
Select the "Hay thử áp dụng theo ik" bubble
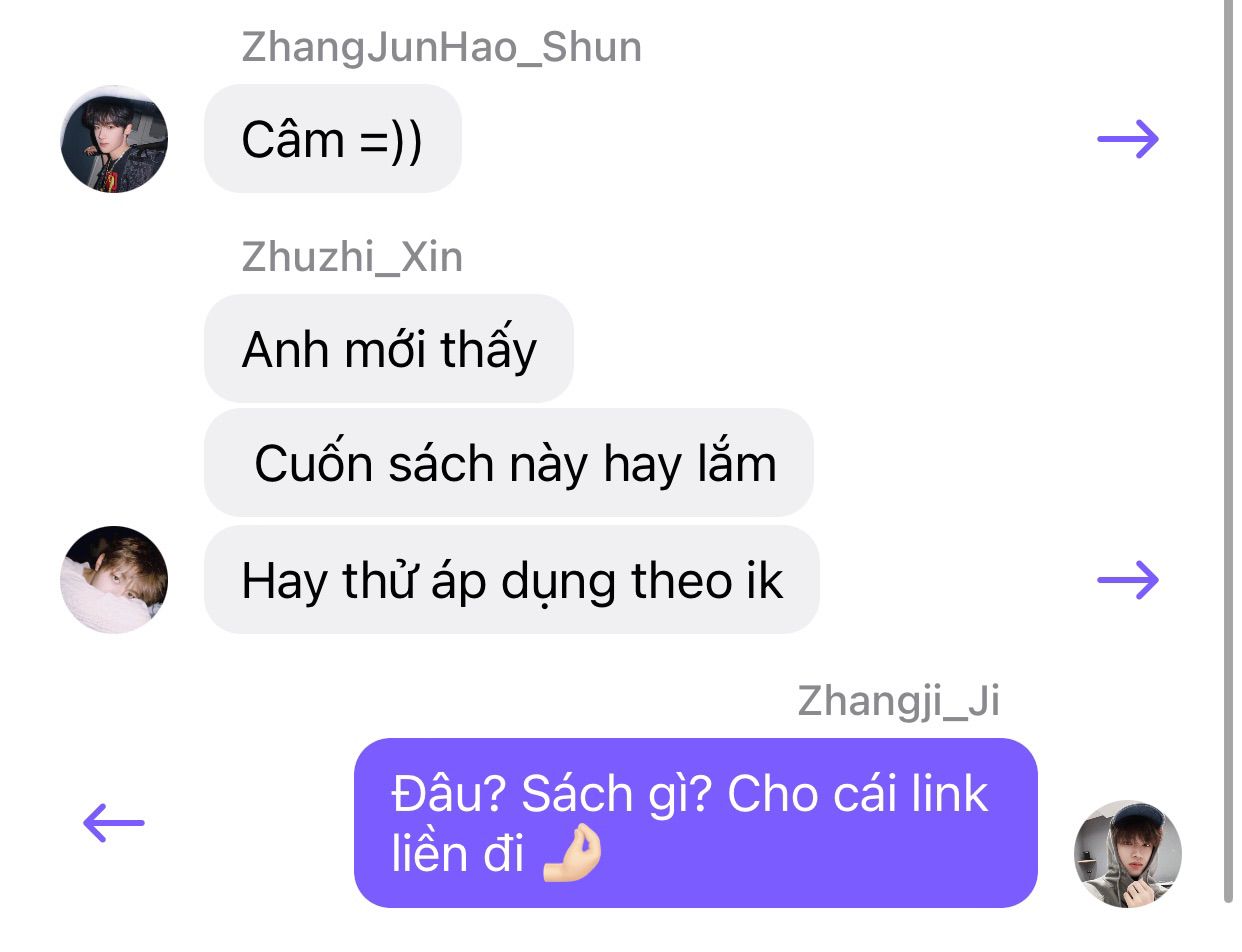(512, 580)
